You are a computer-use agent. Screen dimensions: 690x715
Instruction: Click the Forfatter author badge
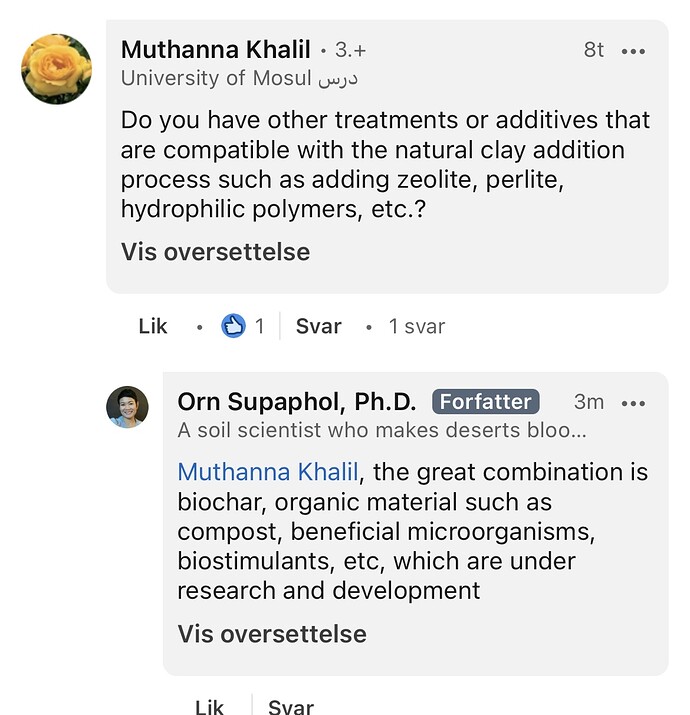tap(486, 402)
